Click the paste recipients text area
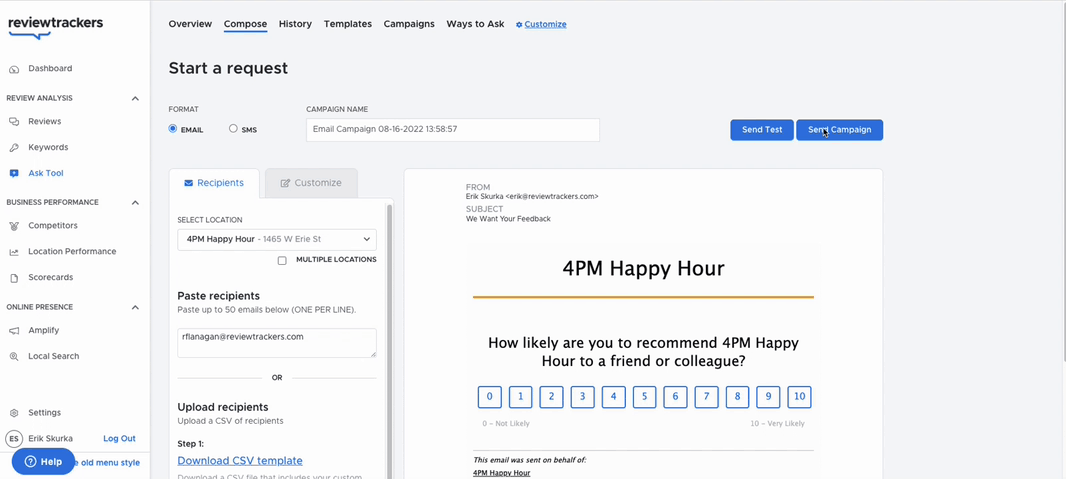Screen dimensions: 1066x479 click(277, 343)
